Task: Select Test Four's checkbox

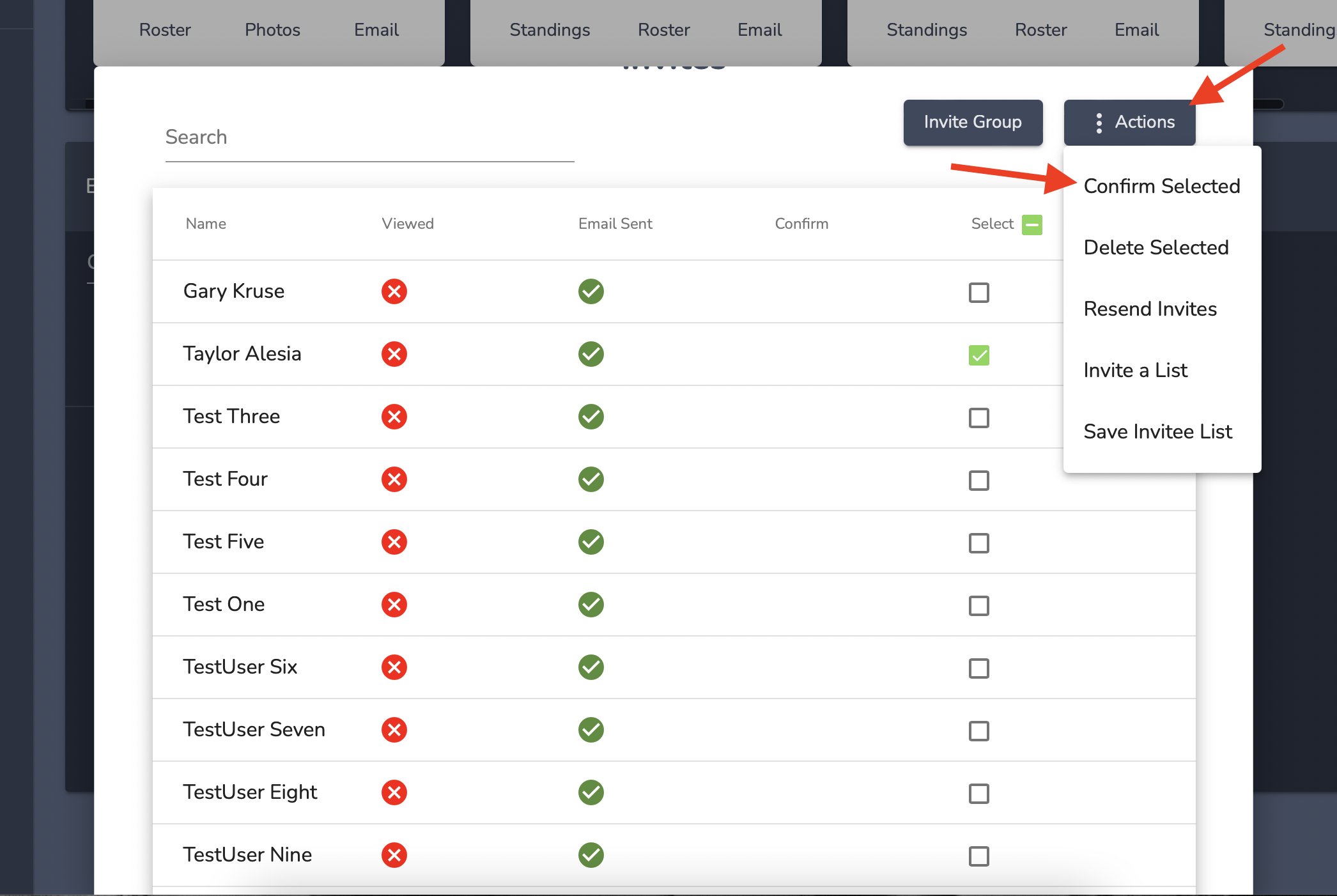Action: tap(979, 481)
